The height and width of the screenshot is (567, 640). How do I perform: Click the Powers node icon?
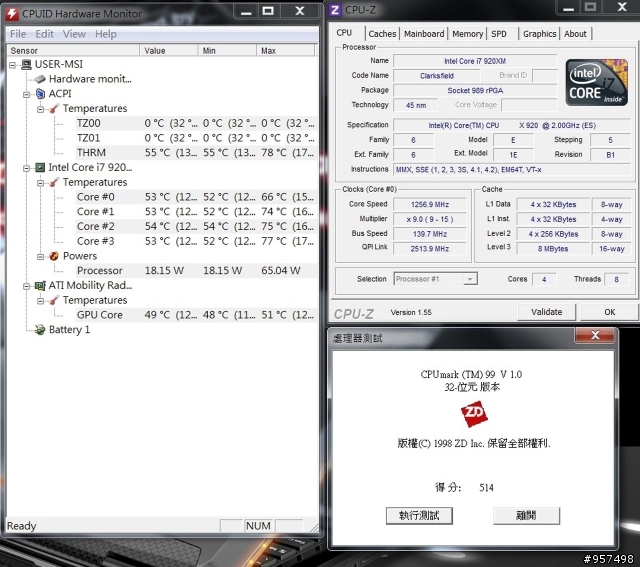[x=54, y=256]
